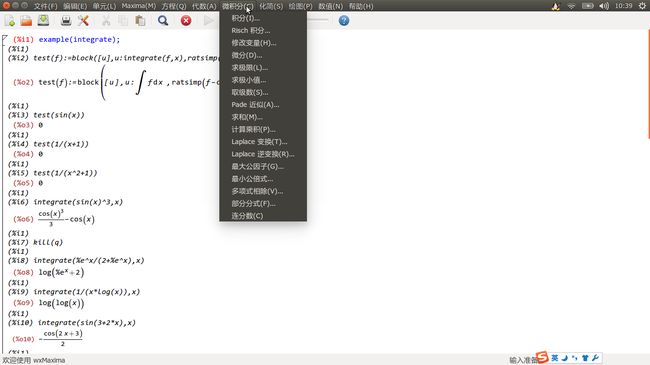Open the 文件(F) menu
Screen dimensions: 650x365
[46, 6]
